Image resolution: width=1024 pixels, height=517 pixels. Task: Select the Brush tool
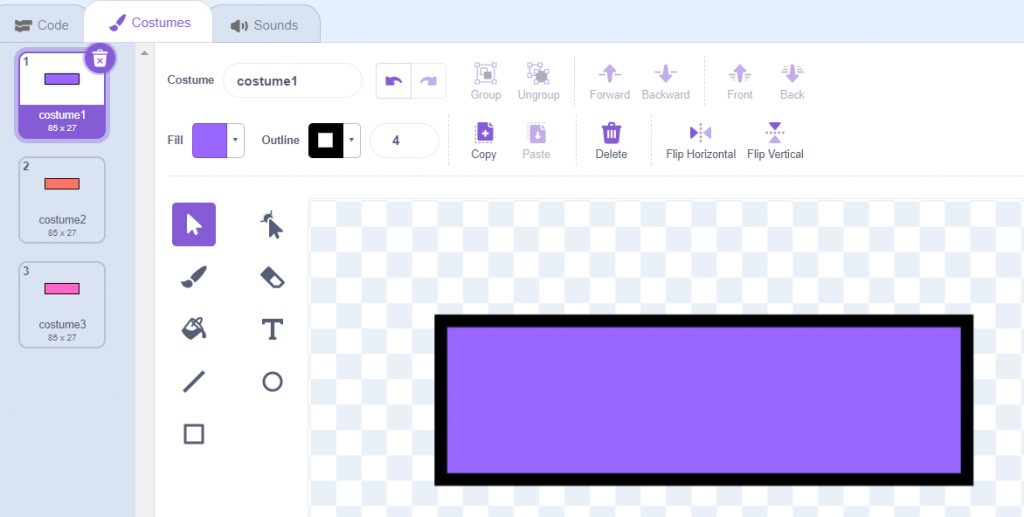pos(194,277)
